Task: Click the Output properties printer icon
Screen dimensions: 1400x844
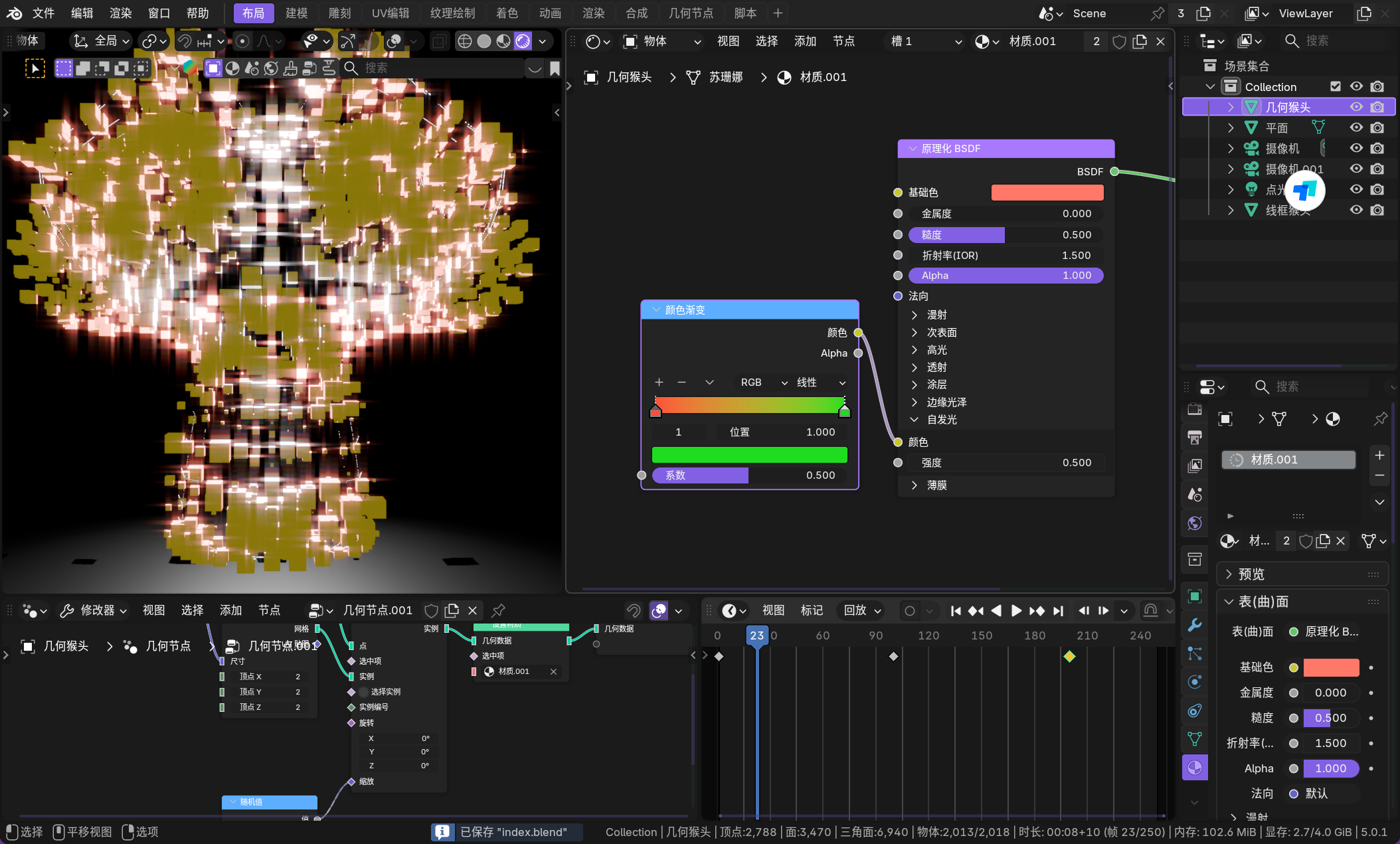Action: click(1194, 437)
